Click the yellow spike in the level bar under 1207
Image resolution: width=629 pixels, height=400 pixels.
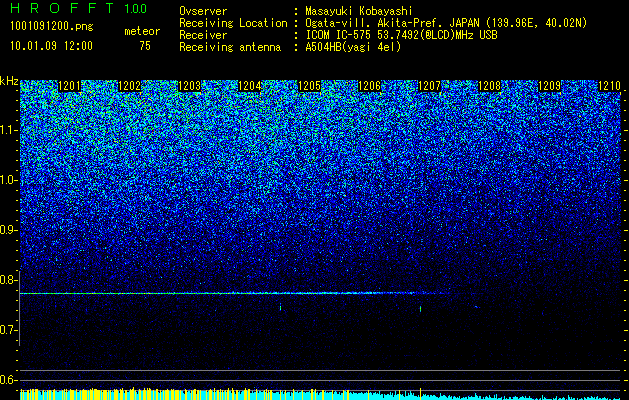(x=420, y=394)
